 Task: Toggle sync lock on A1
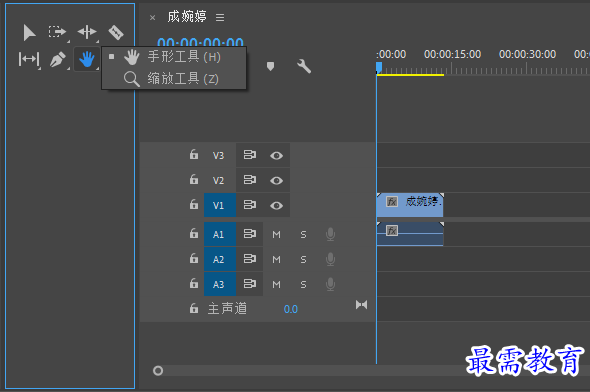(249, 234)
